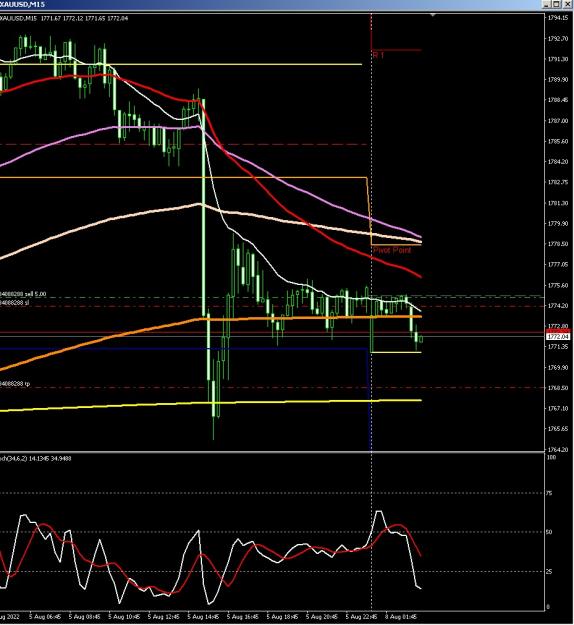
Task: Click the divider above the Stoch subwindow
Action: tap(272, 452)
